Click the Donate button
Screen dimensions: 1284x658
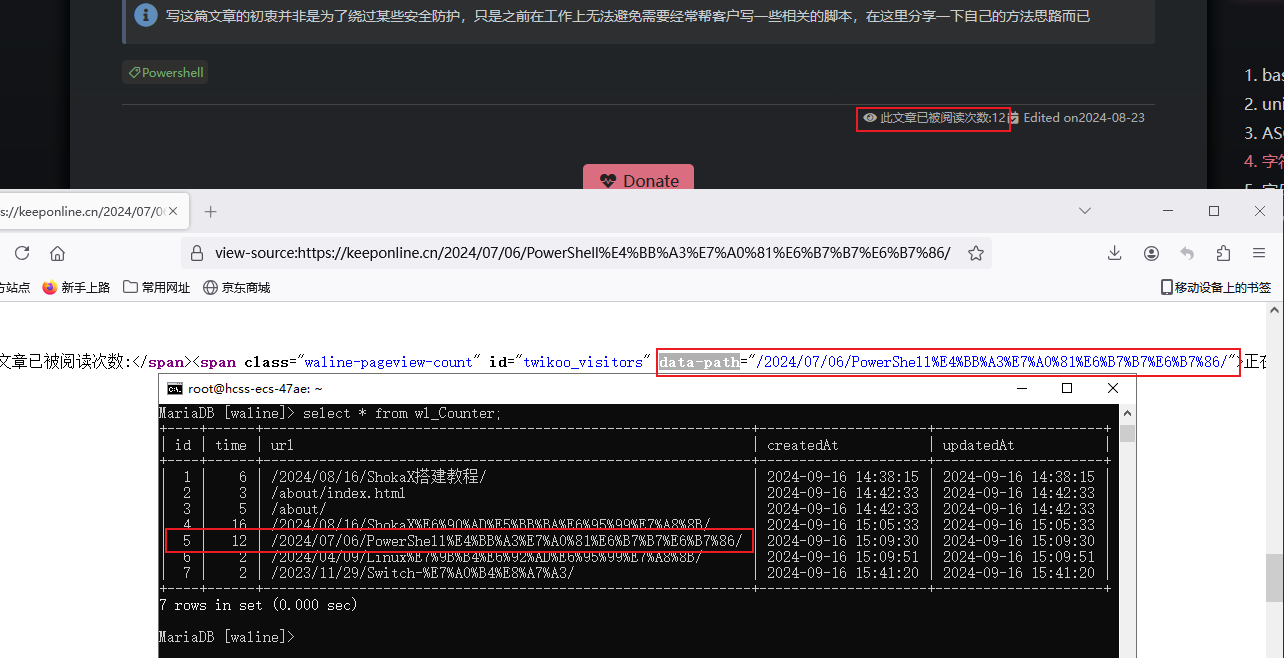point(638,181)
